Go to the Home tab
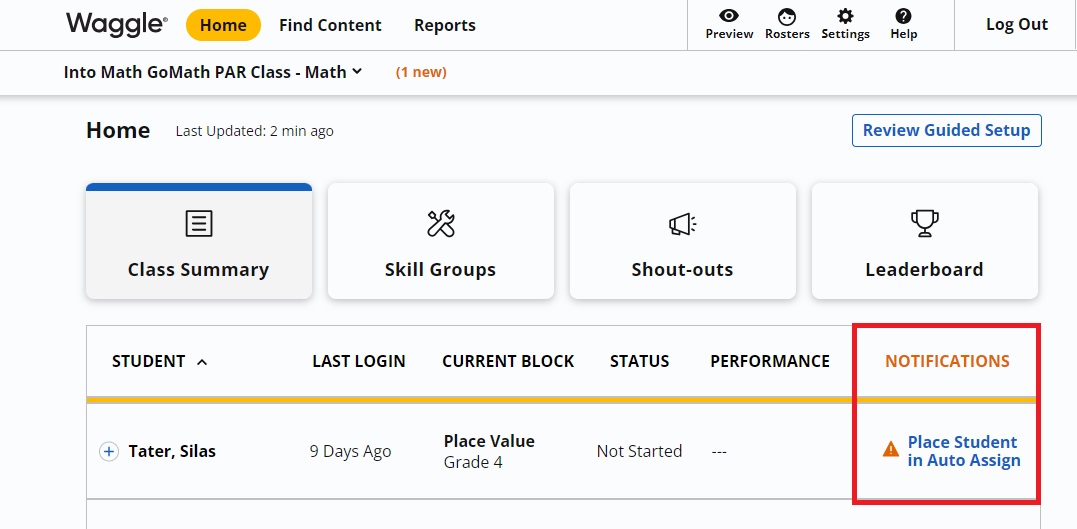This screenshot has width=1077, height=529. (x=223, y=25)
